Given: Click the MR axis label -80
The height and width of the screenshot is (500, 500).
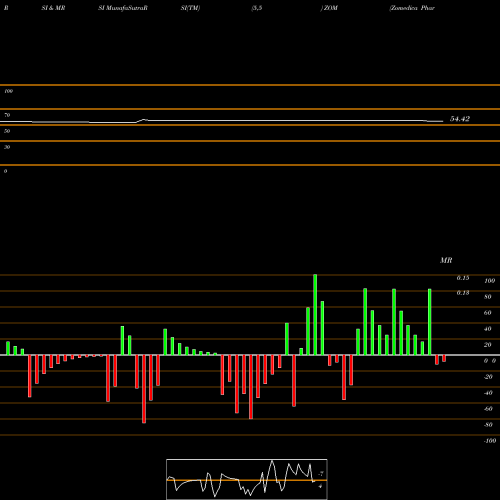Looking at the screenshot, I should (488, 425).
